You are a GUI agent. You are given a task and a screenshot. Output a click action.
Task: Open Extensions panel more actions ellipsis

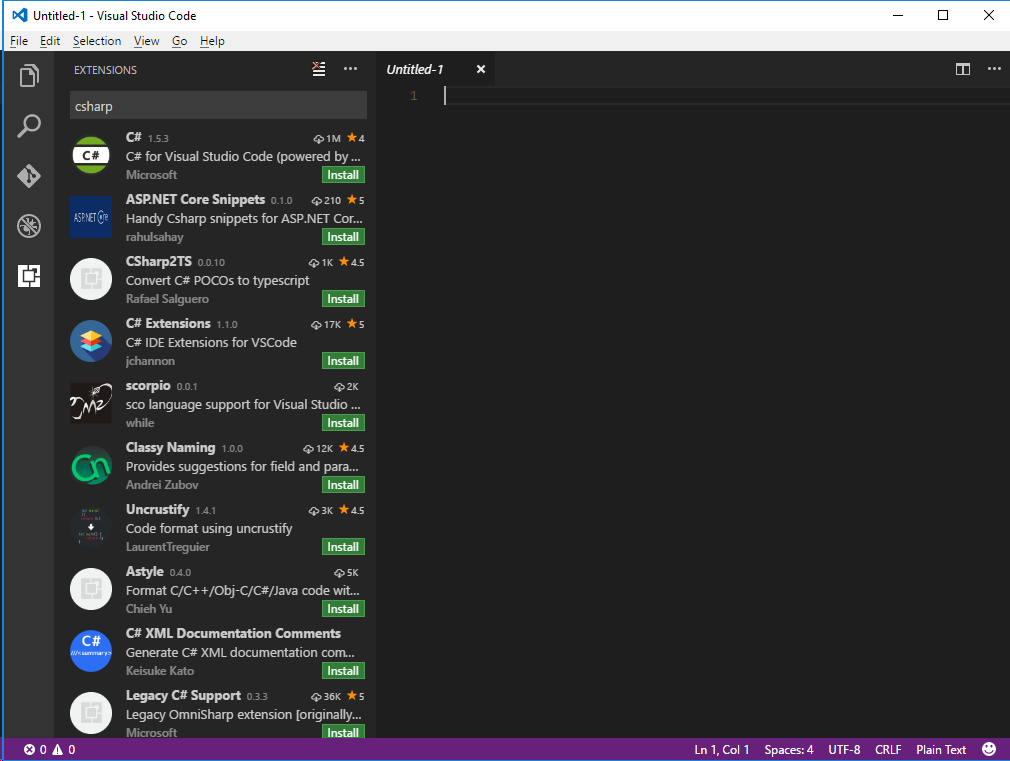point(350,69)
